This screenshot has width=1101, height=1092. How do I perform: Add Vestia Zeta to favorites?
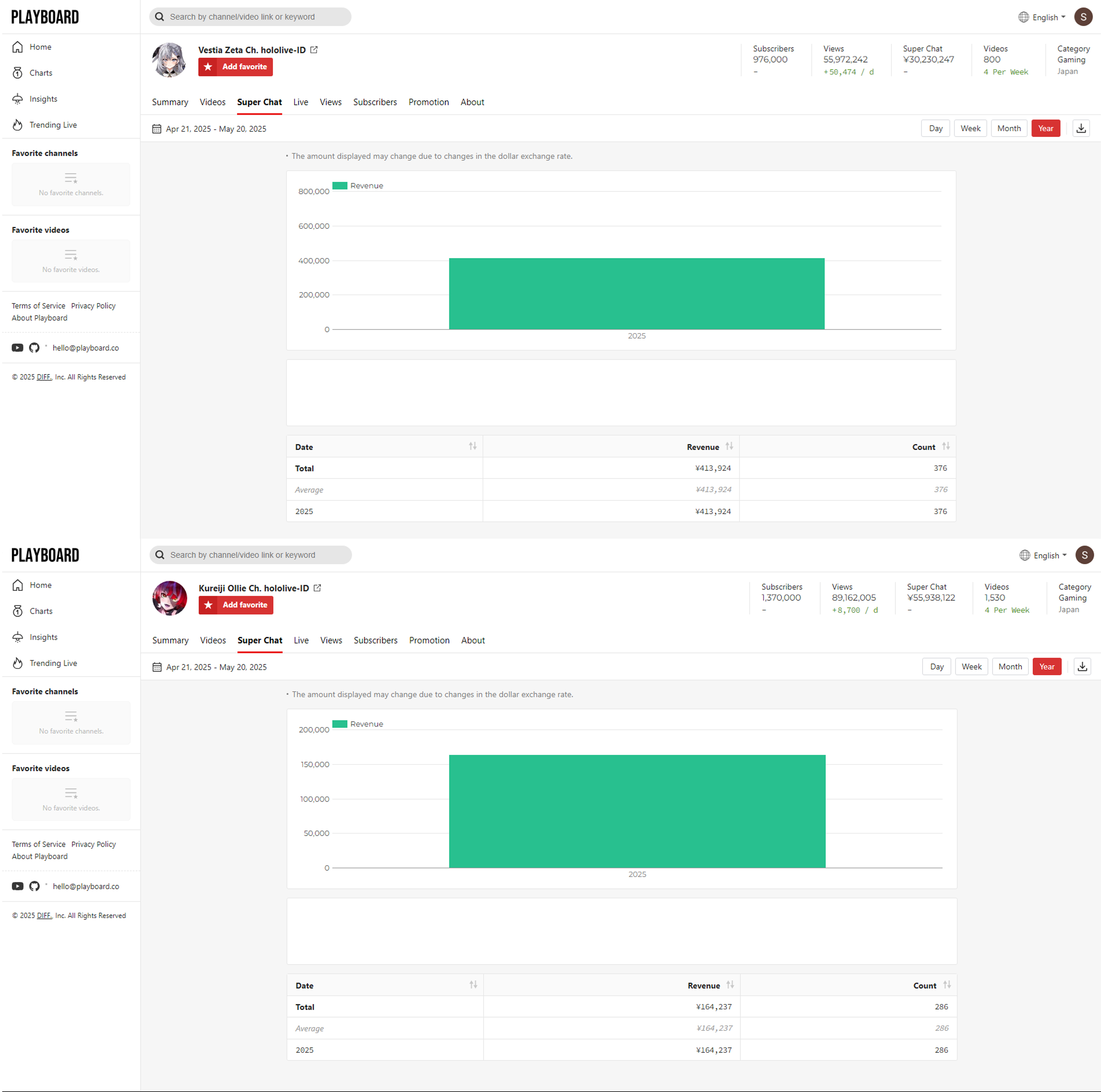click(235, 67)
